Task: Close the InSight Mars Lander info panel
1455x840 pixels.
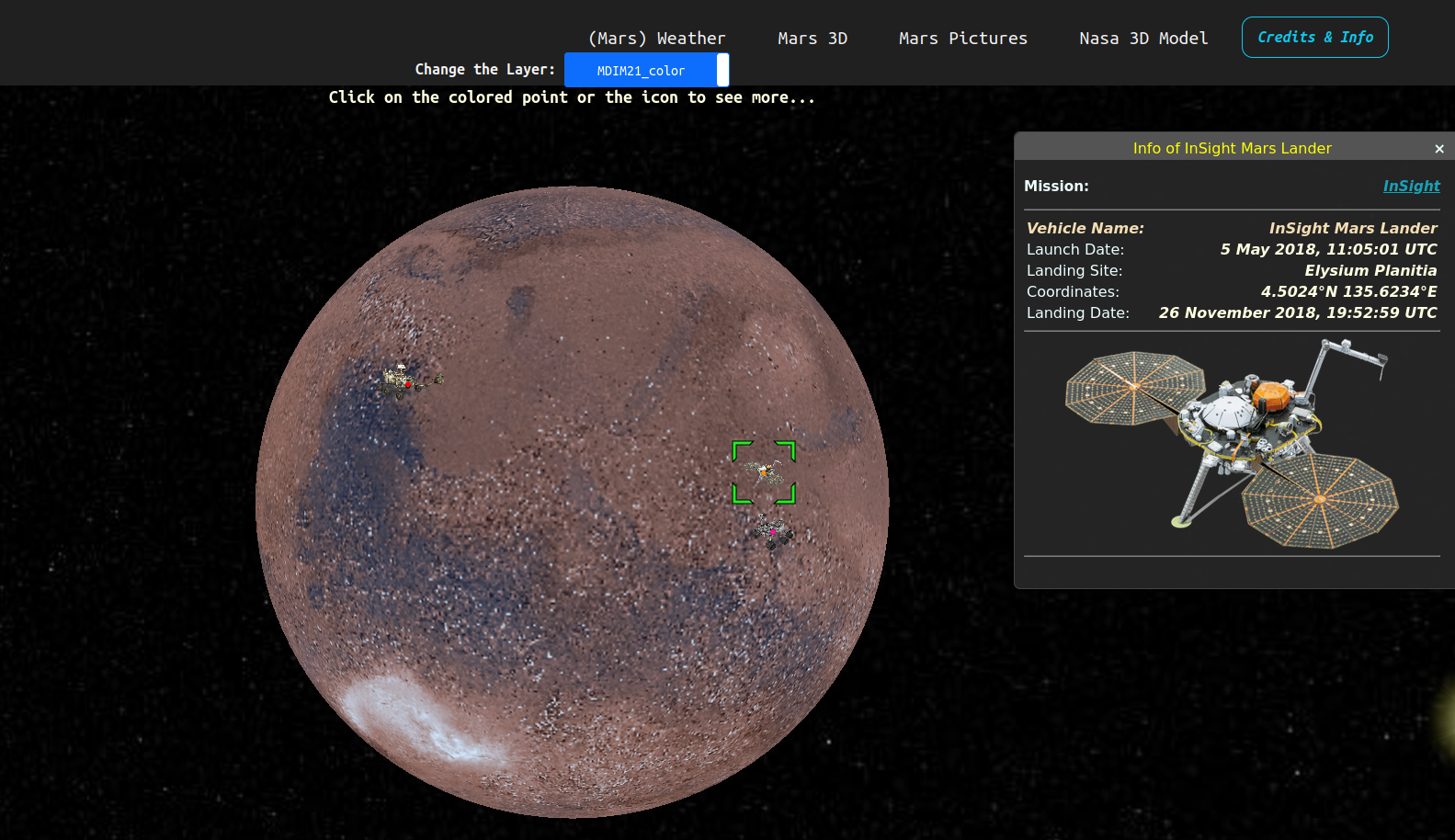Action: pyautogui.click(x=1439, y=149)
